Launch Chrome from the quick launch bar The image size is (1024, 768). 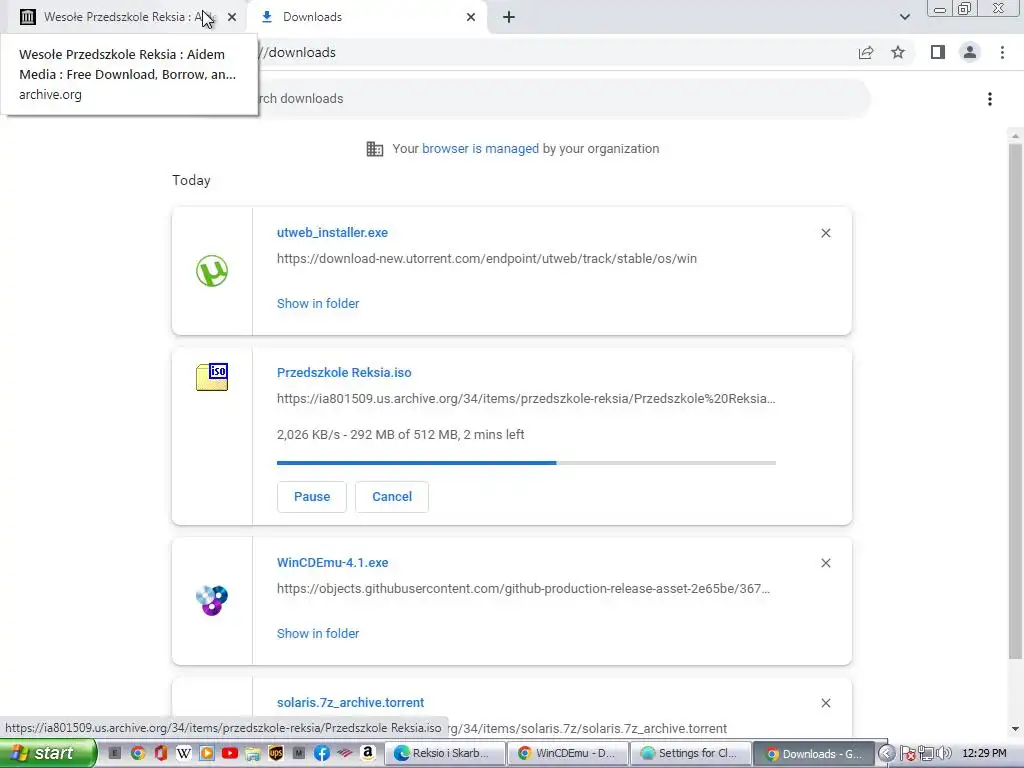point(138,753)
